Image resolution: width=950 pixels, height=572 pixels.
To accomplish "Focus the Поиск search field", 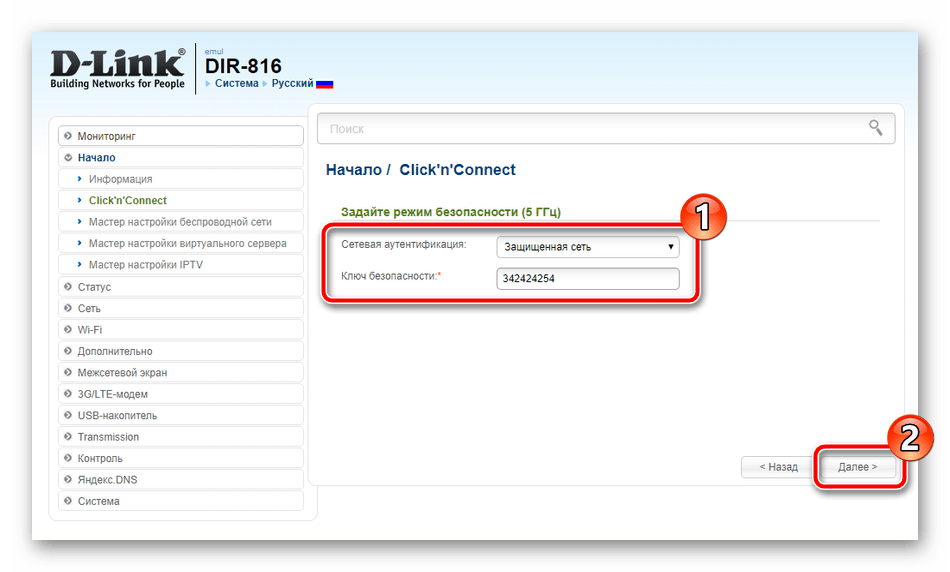I will point(606,128).
